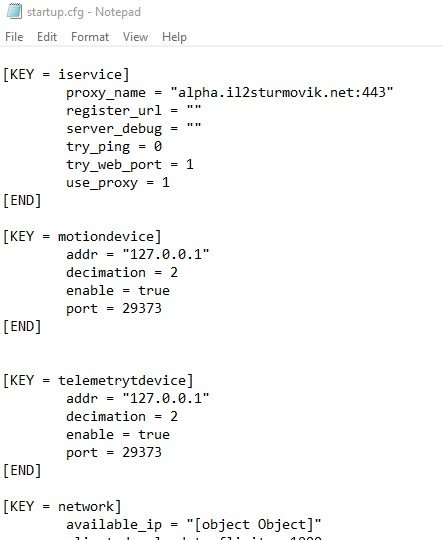Screen dimensions: 443x540
Task: Click motiondevice enable = true line
Action: tap(118, 291)
